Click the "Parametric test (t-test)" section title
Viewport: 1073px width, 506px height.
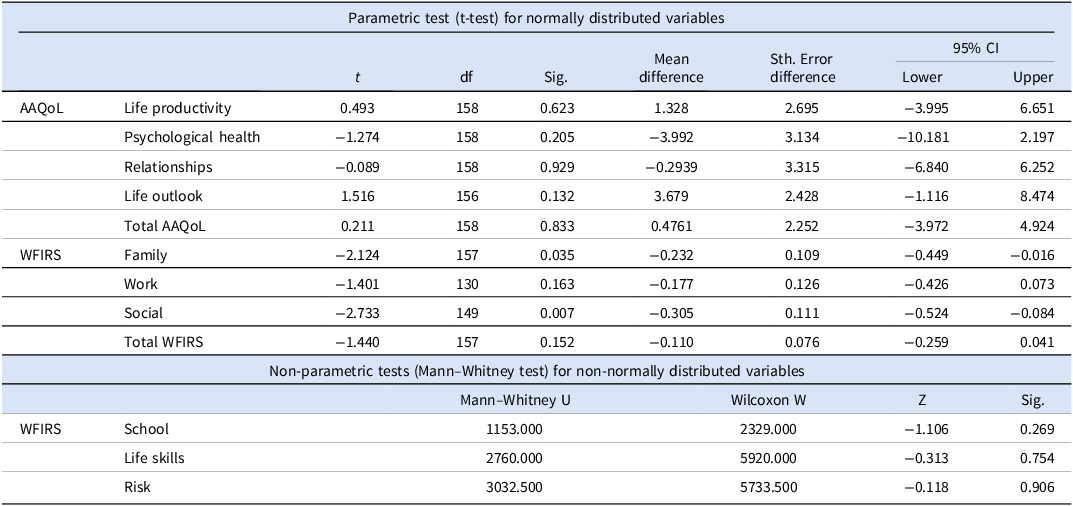(x=536, y=16)
